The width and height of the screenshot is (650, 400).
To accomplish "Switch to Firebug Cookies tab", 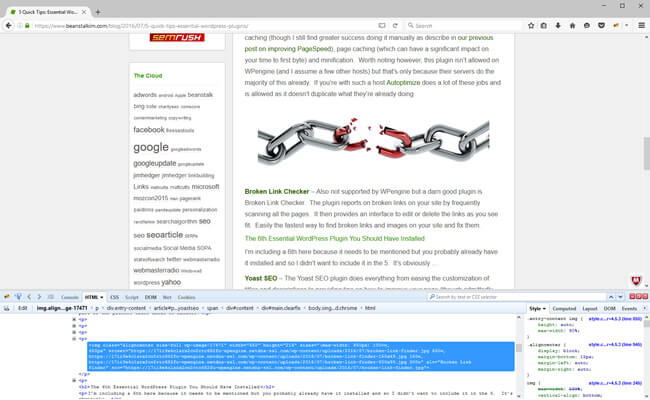I will [x=186, y=297].
